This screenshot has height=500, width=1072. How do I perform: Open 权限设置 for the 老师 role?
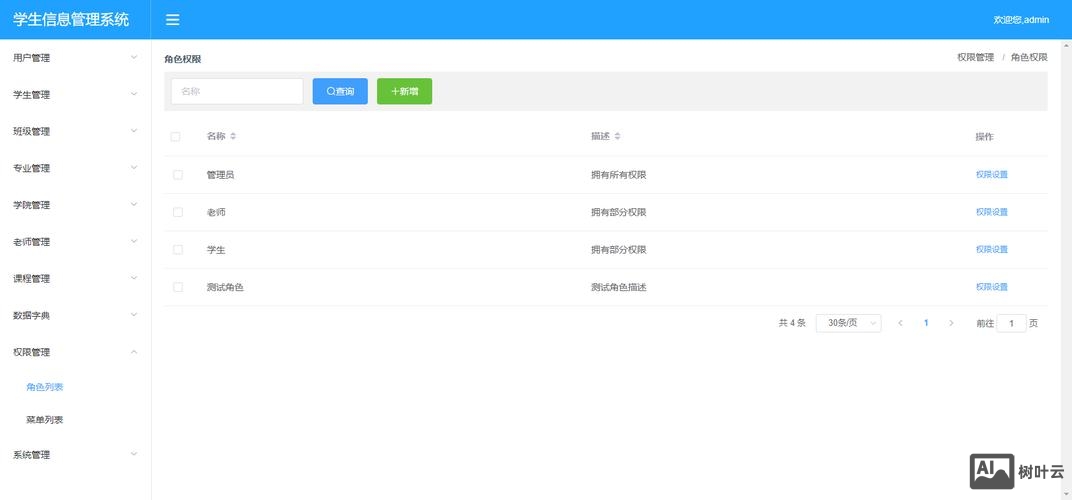tap(991, 212)
